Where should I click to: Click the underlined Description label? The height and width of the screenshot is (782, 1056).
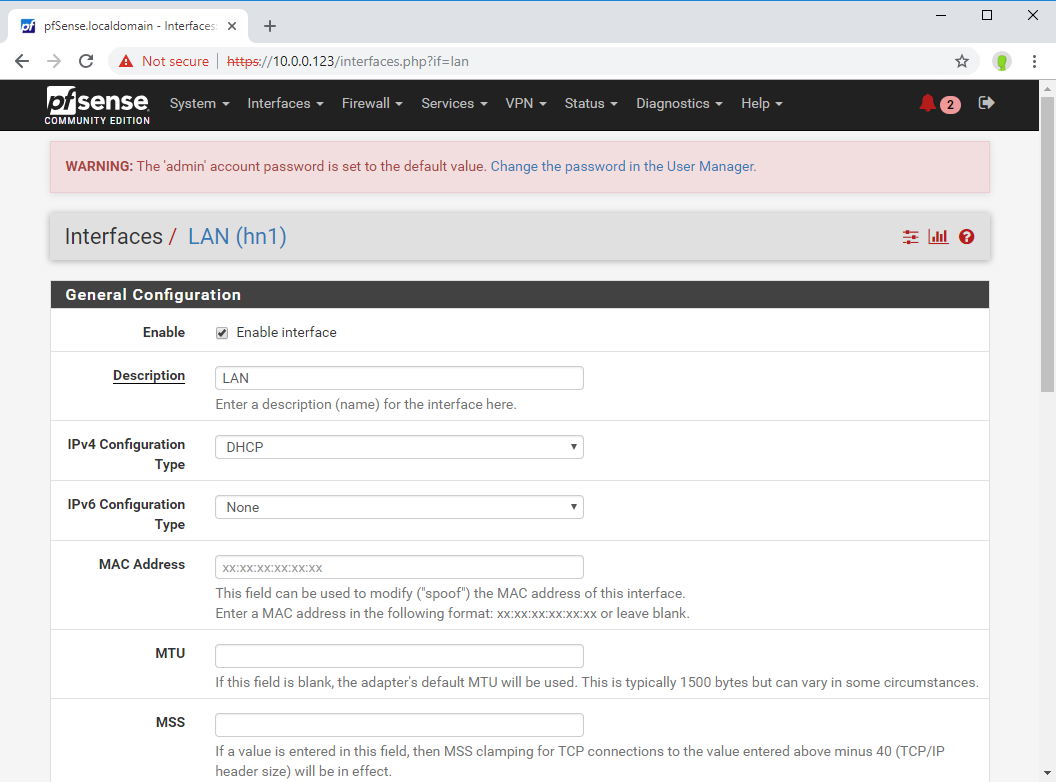pyautogui.click(x=149, y=376)
